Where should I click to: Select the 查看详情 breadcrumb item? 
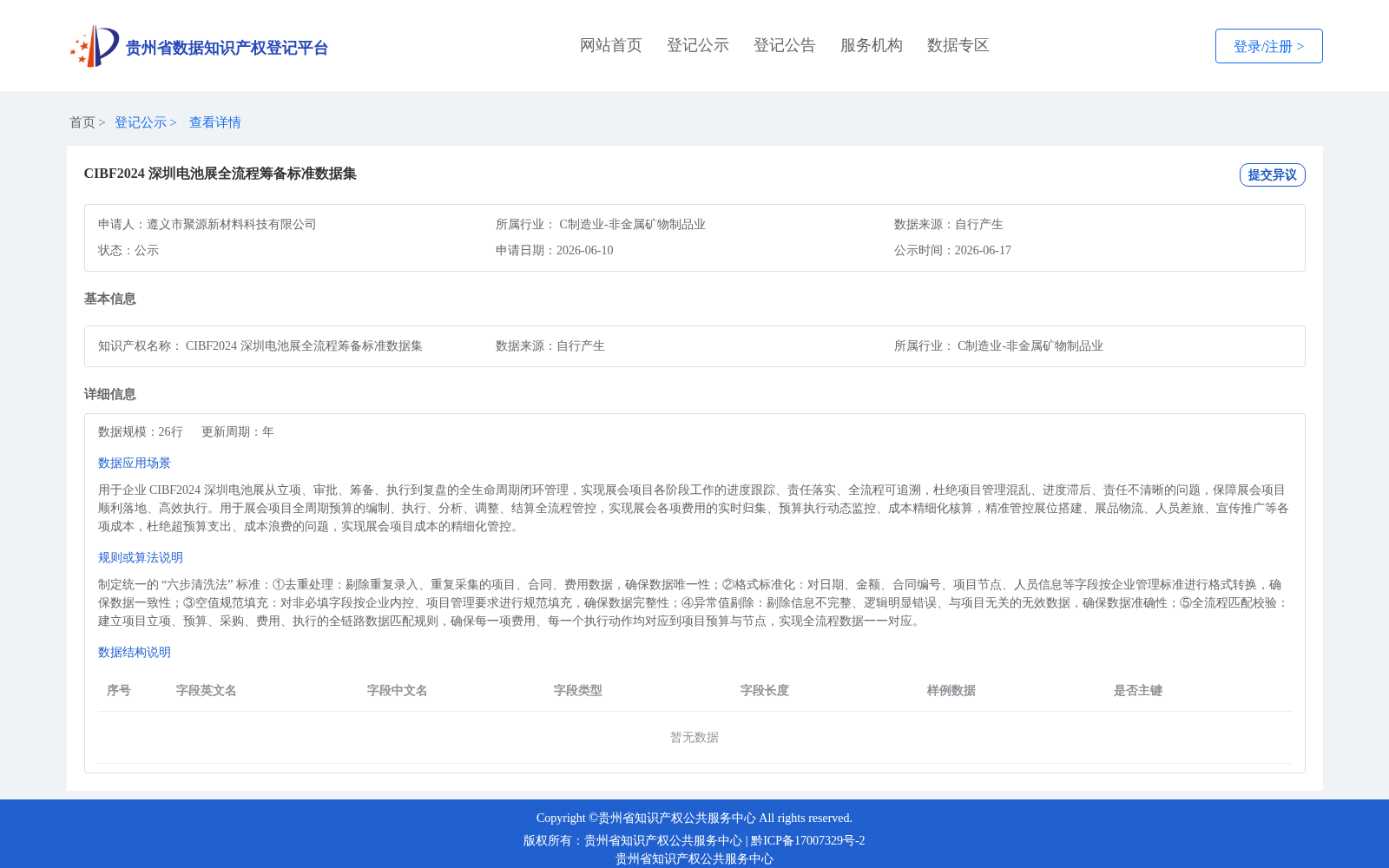215,122
